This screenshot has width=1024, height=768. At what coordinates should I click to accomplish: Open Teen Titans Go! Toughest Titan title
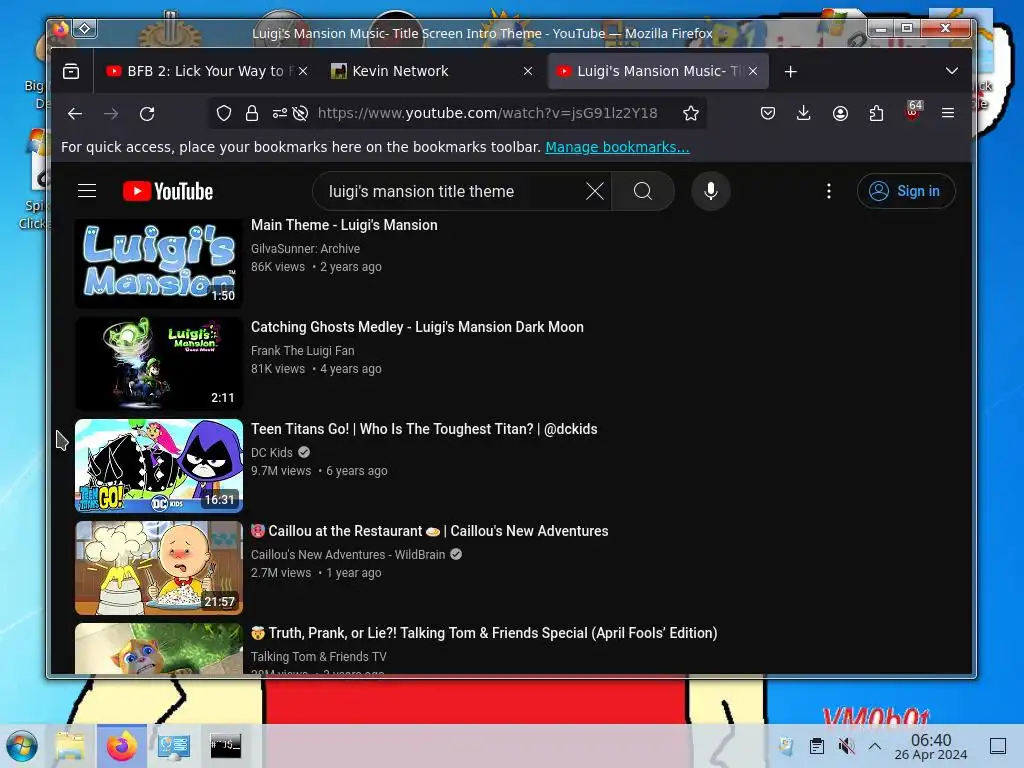pos(424,429)
